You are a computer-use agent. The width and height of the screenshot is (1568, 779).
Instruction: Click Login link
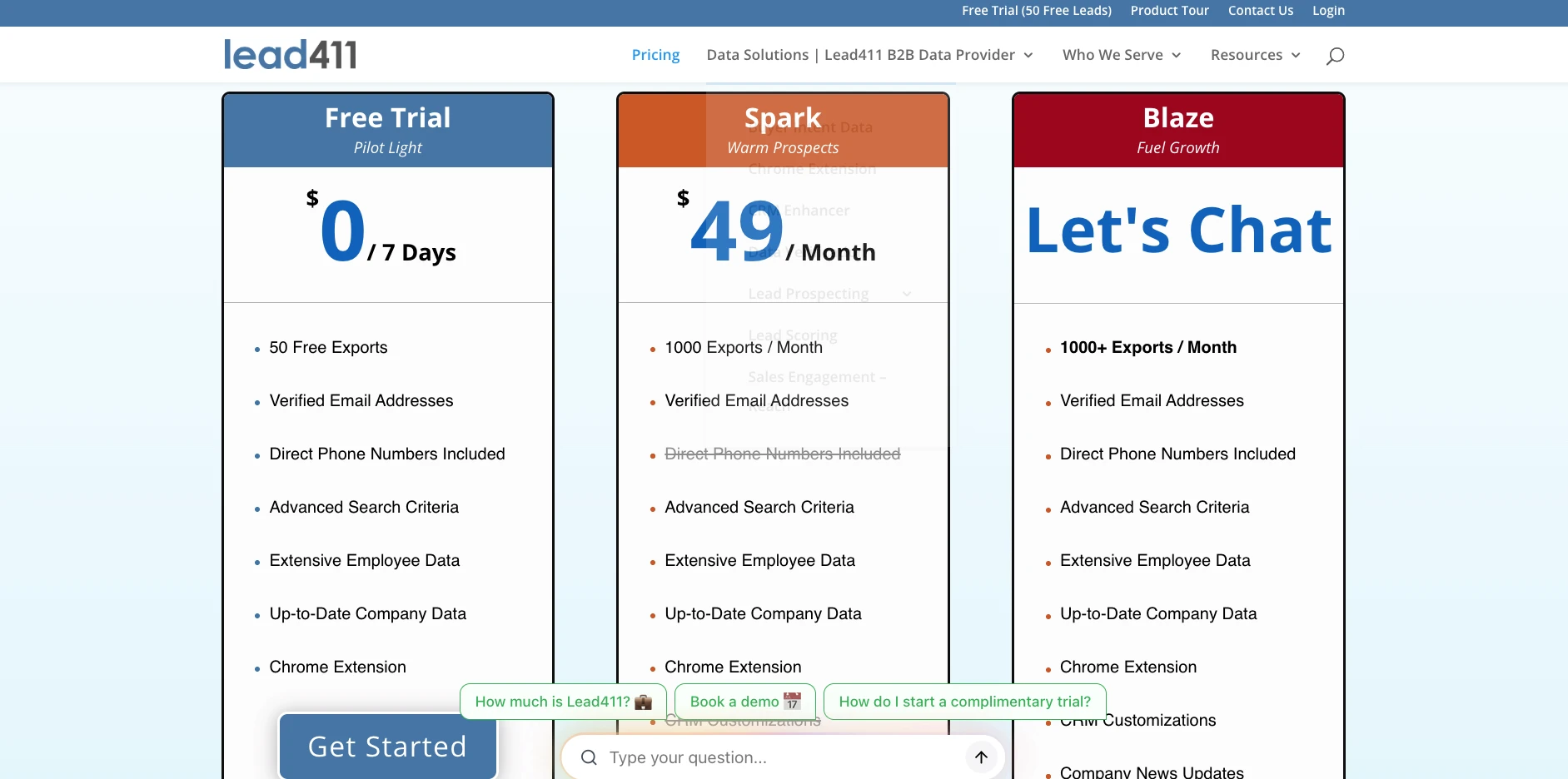(1328, 11)
